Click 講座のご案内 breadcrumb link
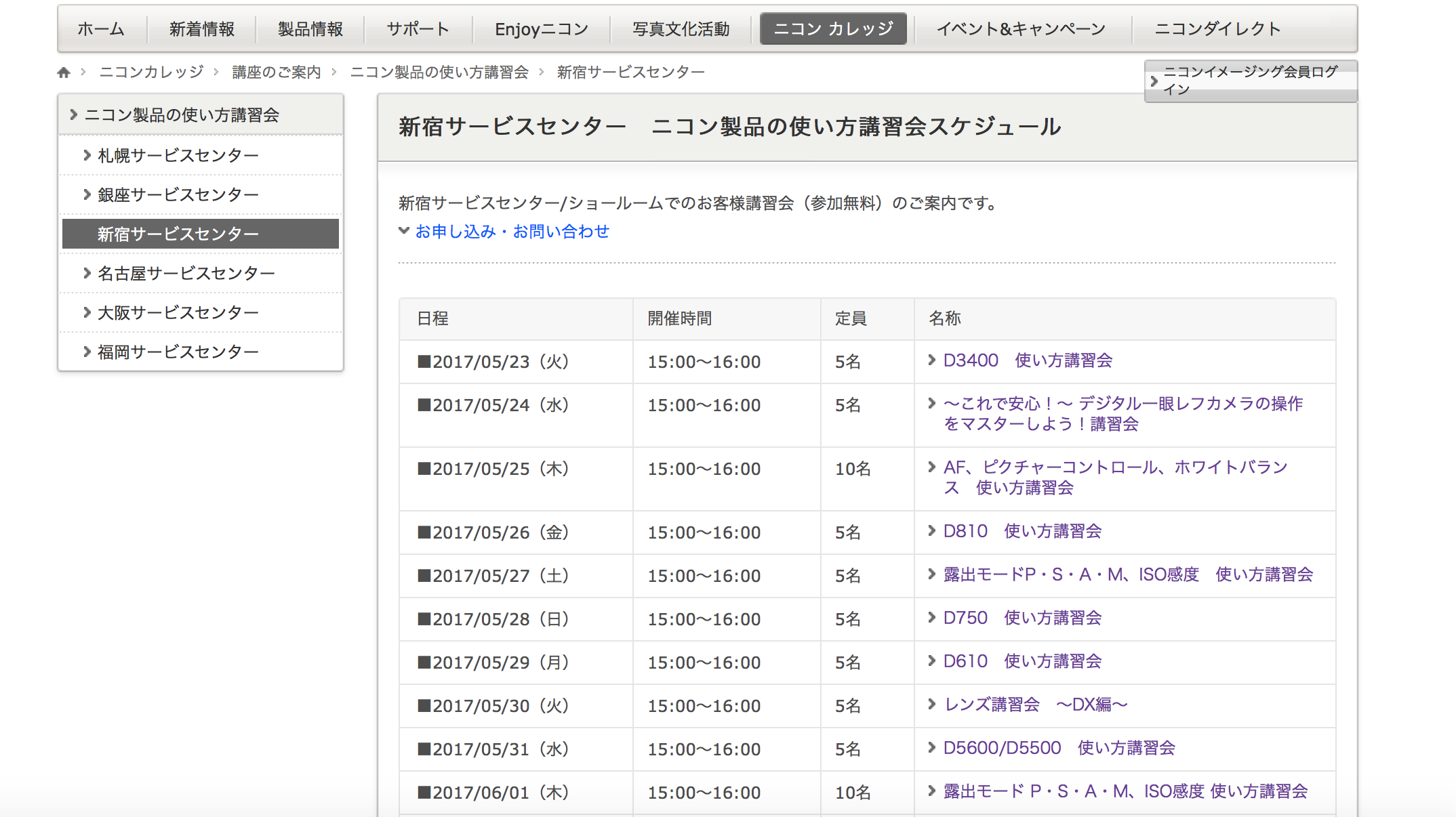 (x=277, y=72)
